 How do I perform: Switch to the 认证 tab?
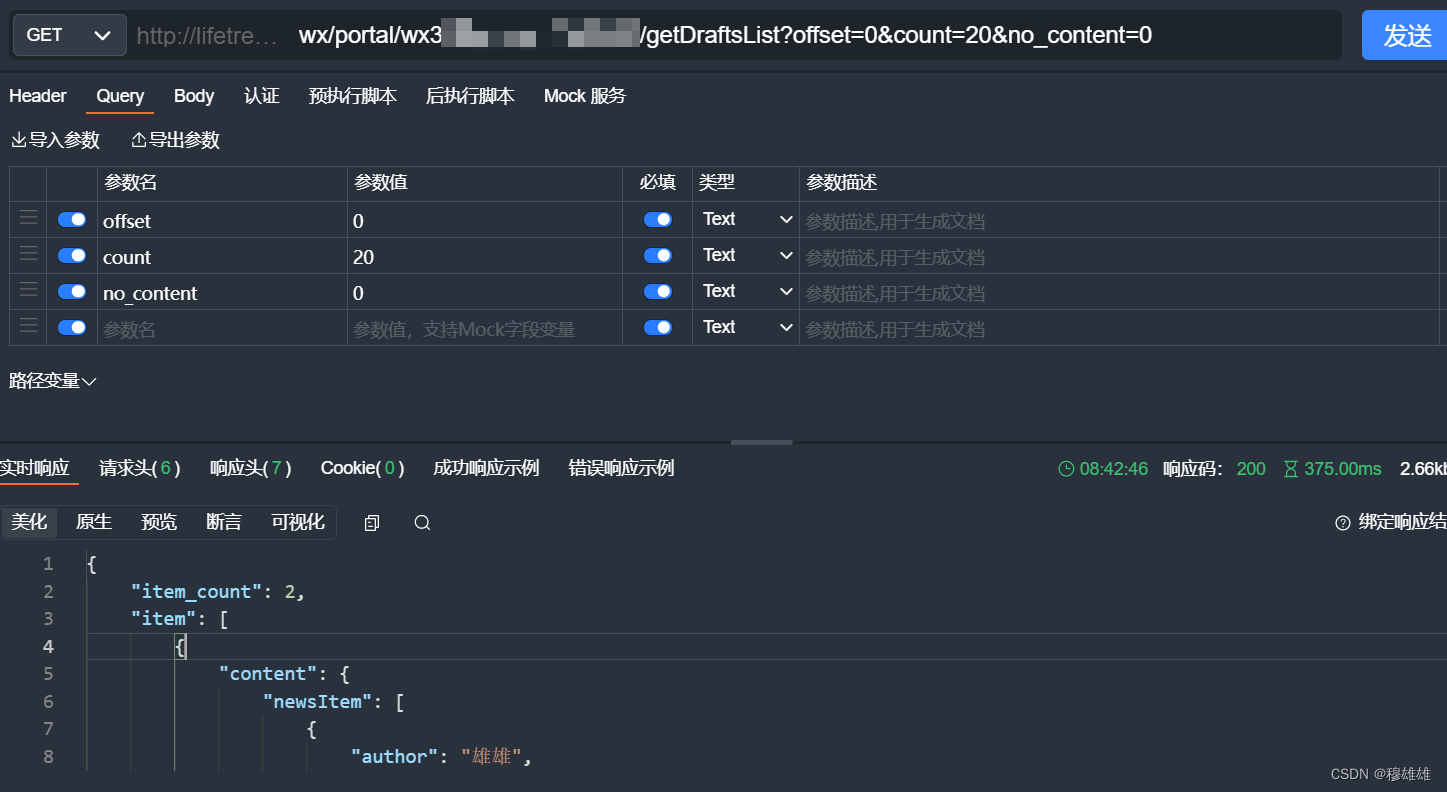(262, 96)
